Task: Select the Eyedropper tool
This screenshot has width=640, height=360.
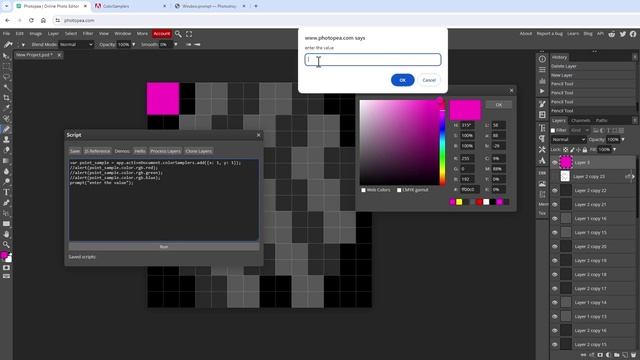Action: [x=6, y=108]
